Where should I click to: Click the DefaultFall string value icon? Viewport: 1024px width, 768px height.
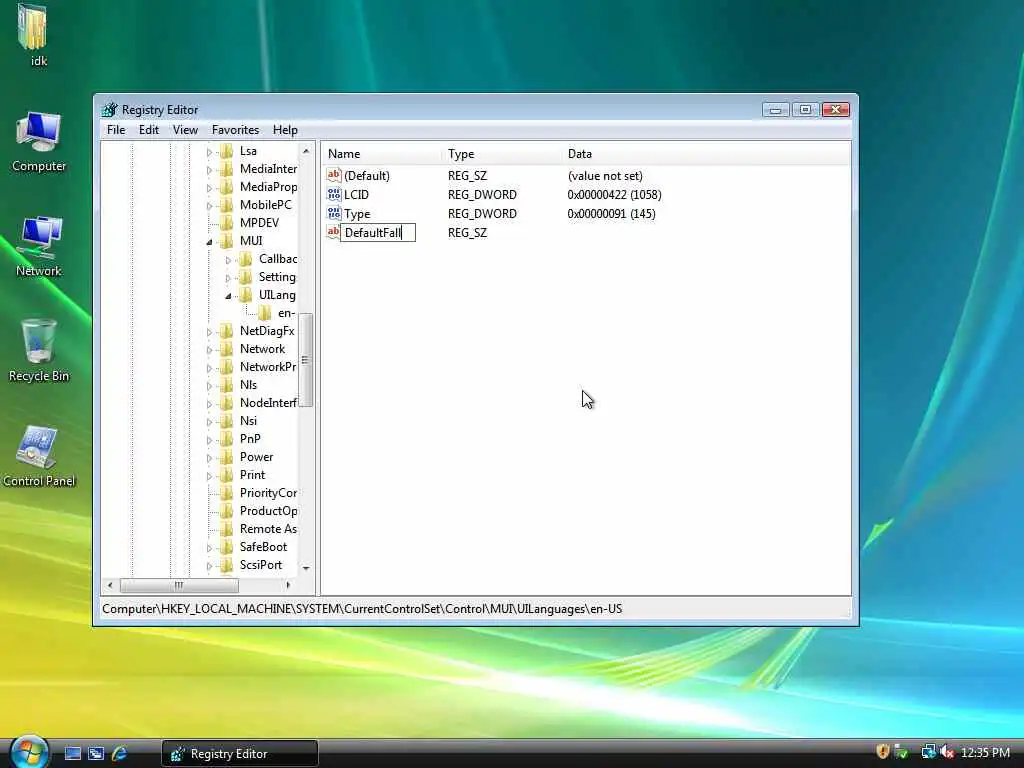coord(333,232)
